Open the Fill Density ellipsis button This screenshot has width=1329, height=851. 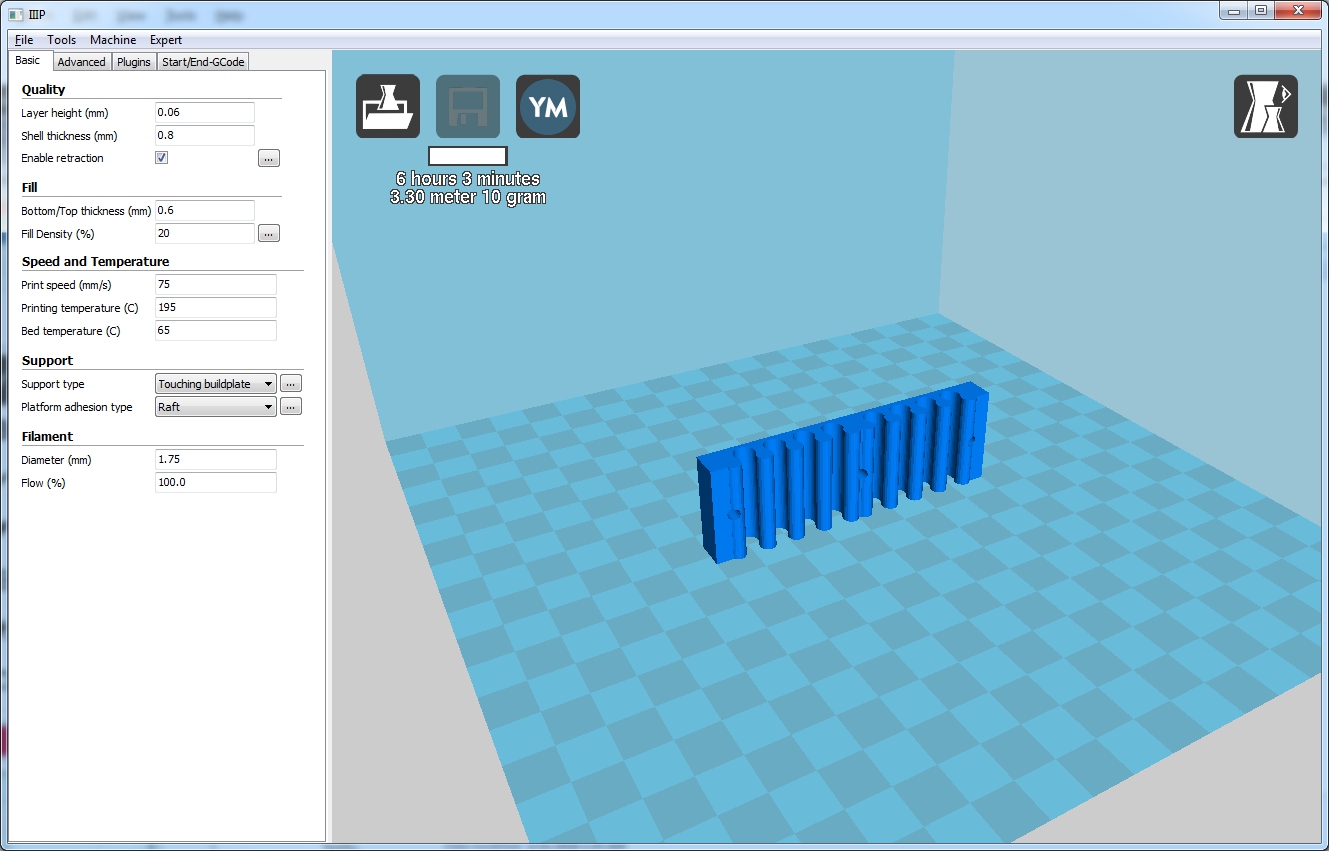(268, 233)
